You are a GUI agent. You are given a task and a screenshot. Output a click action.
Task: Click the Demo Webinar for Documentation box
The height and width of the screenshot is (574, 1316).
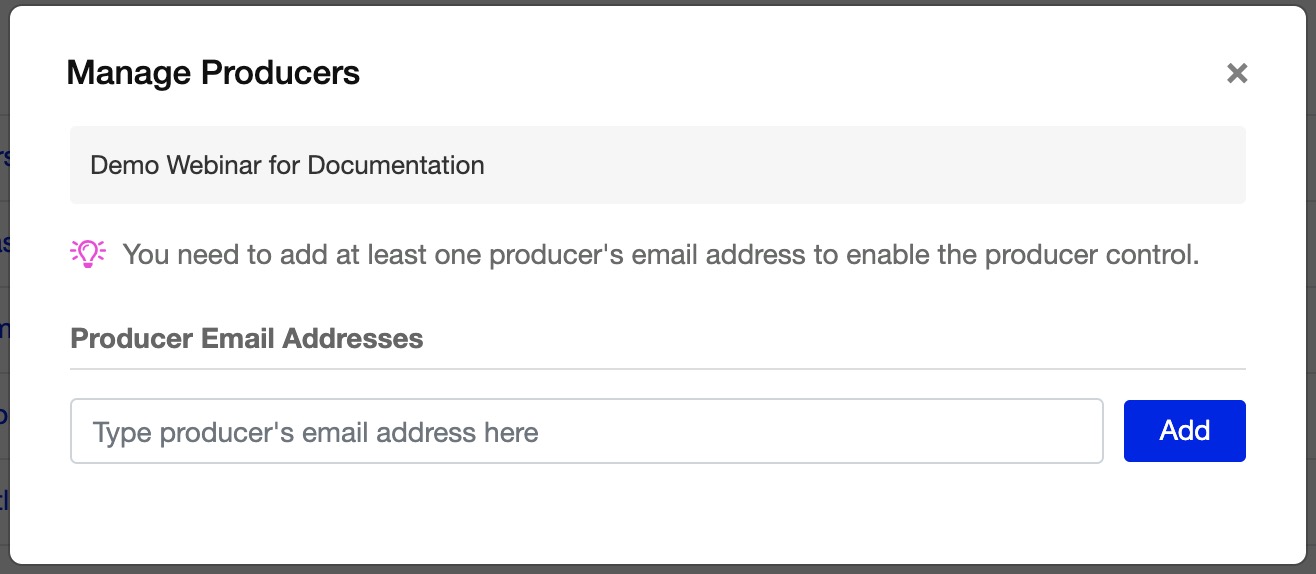tap(657, 165)
